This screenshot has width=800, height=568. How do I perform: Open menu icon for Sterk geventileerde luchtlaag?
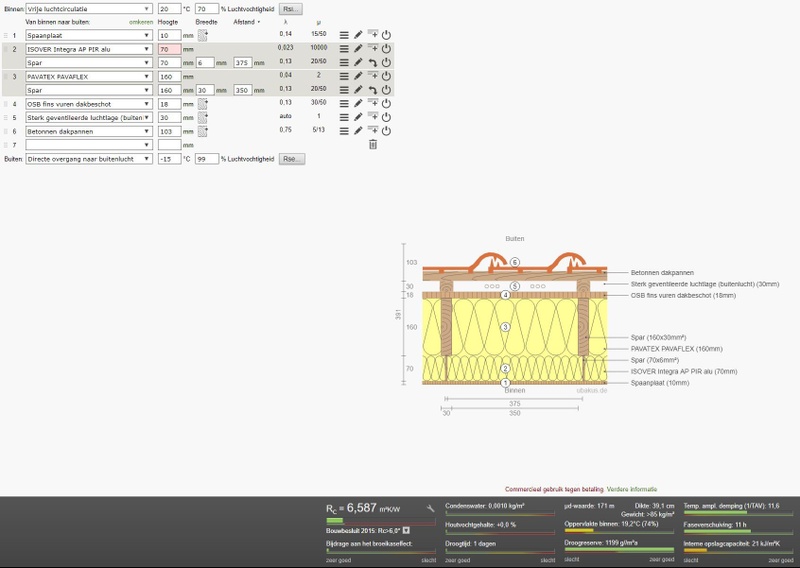344,117
